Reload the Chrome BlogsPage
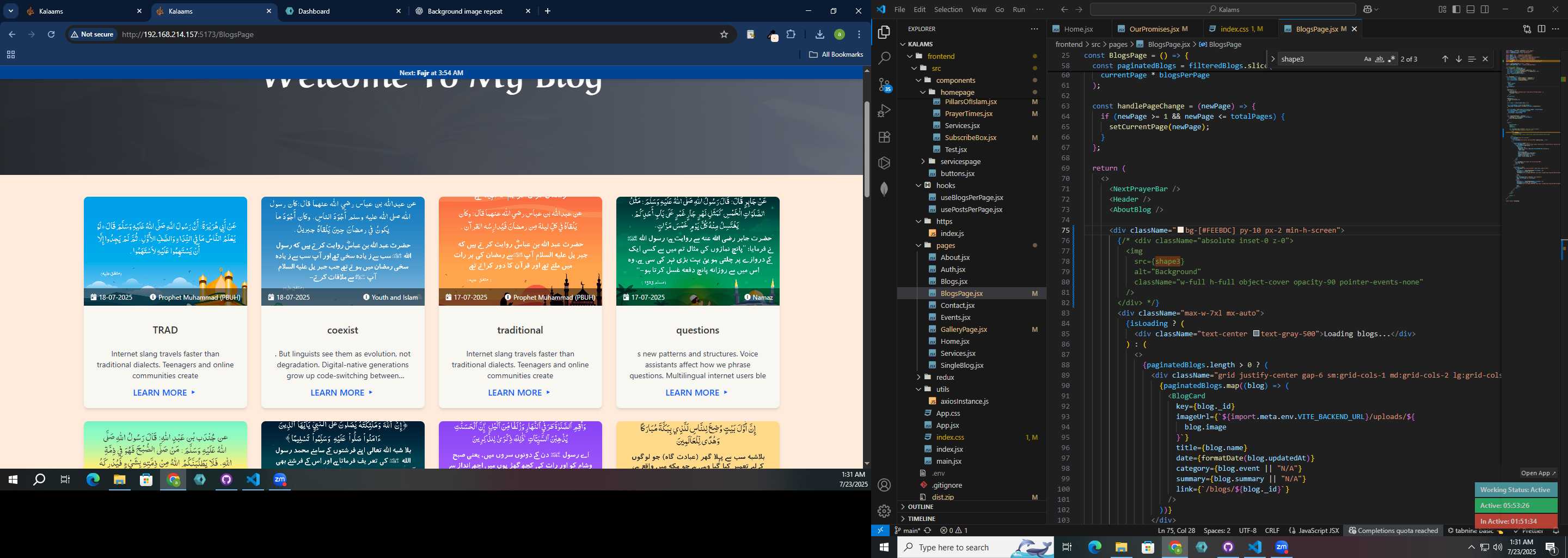Image resolution: width=1568 pixels, height=558 pixels. point(51,34)
